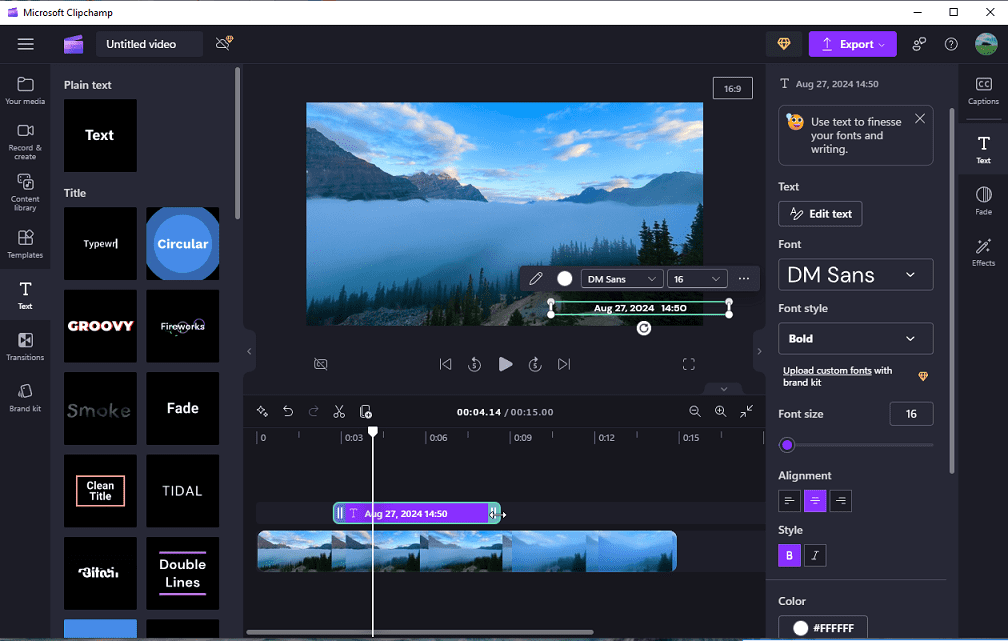Click the Clipchamp logo icon
The image size is (1008, 641).
tap(73, 44)
